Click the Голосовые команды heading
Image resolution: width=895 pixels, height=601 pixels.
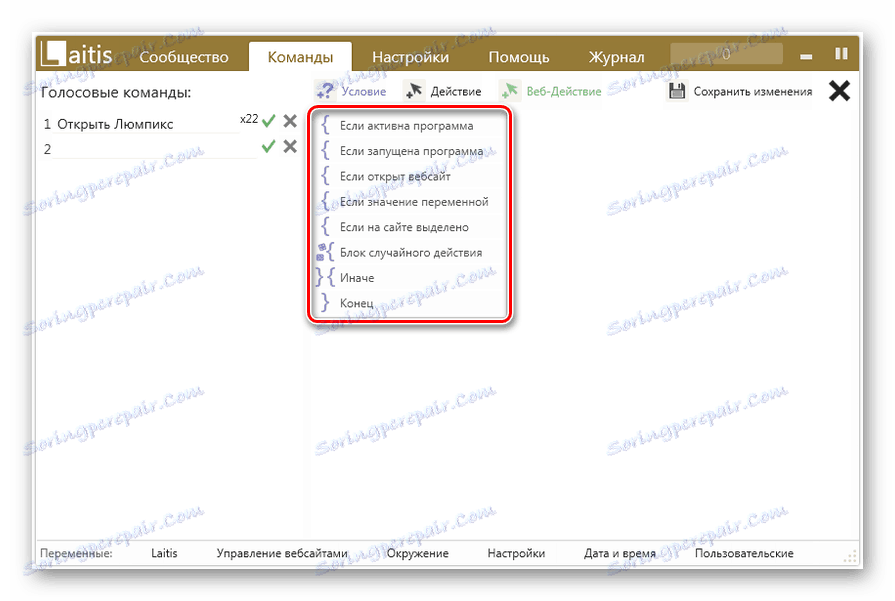coord(116,92)
